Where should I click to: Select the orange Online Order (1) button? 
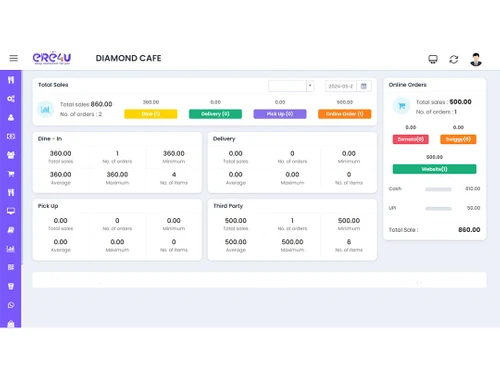click(345, 114)
